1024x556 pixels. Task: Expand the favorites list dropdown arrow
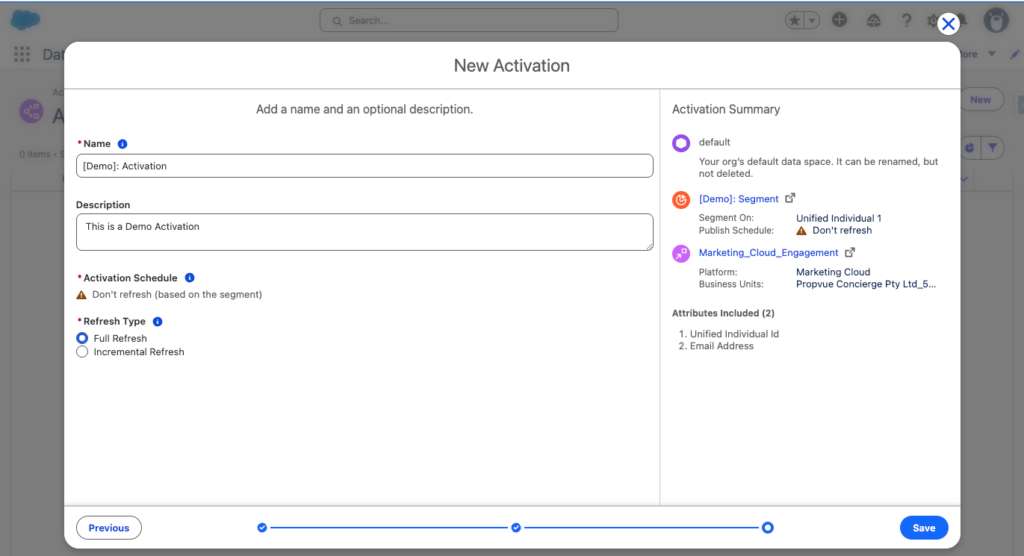[x=812, y=20]
